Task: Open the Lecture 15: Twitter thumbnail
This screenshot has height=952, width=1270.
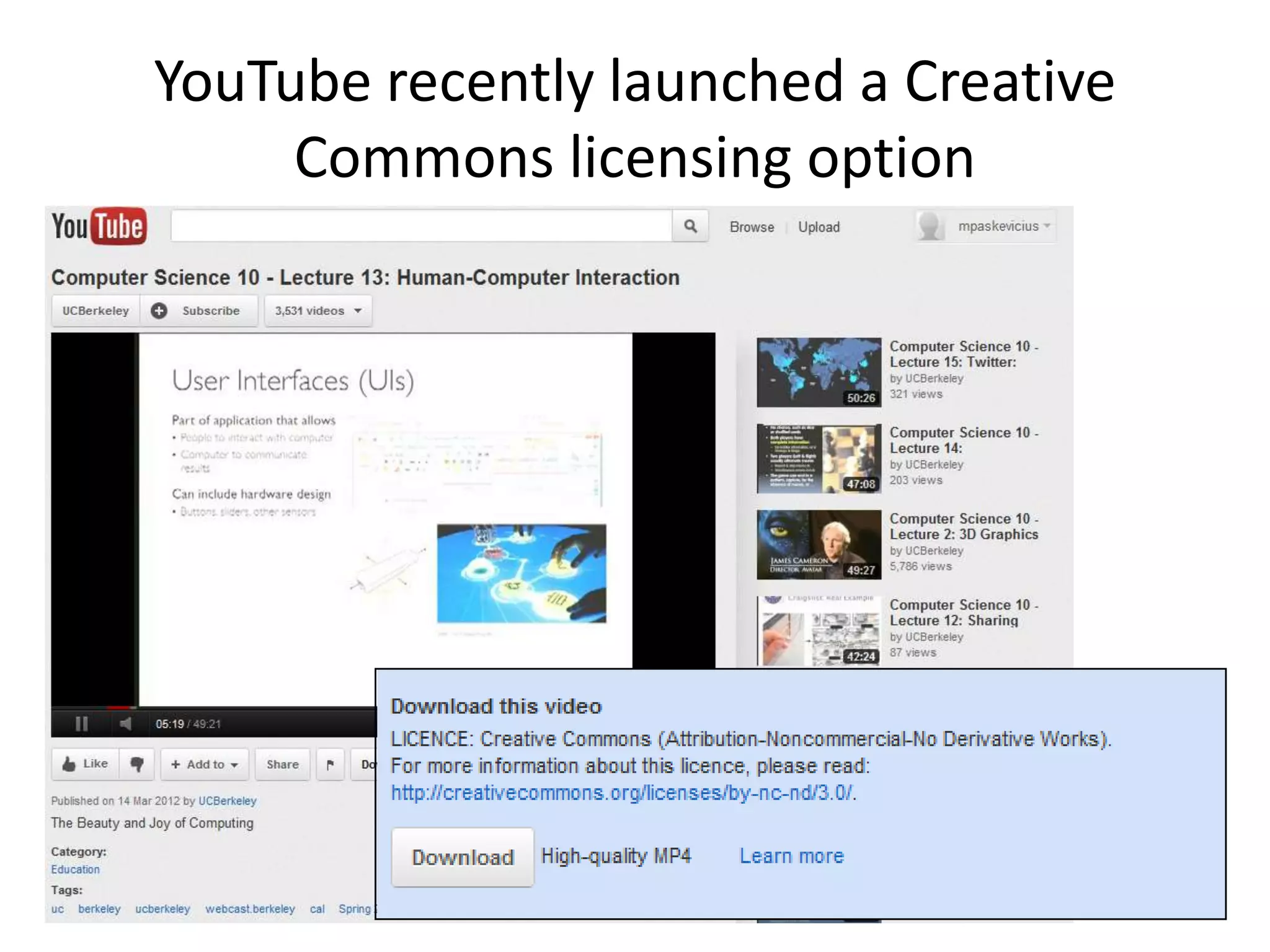Action: click(x=819, y=372)
